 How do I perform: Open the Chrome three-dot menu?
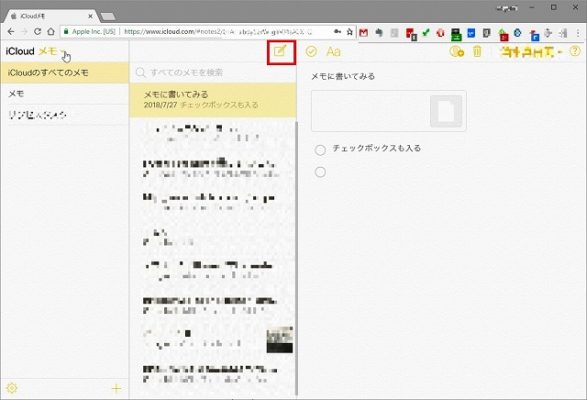coord(578,33)
